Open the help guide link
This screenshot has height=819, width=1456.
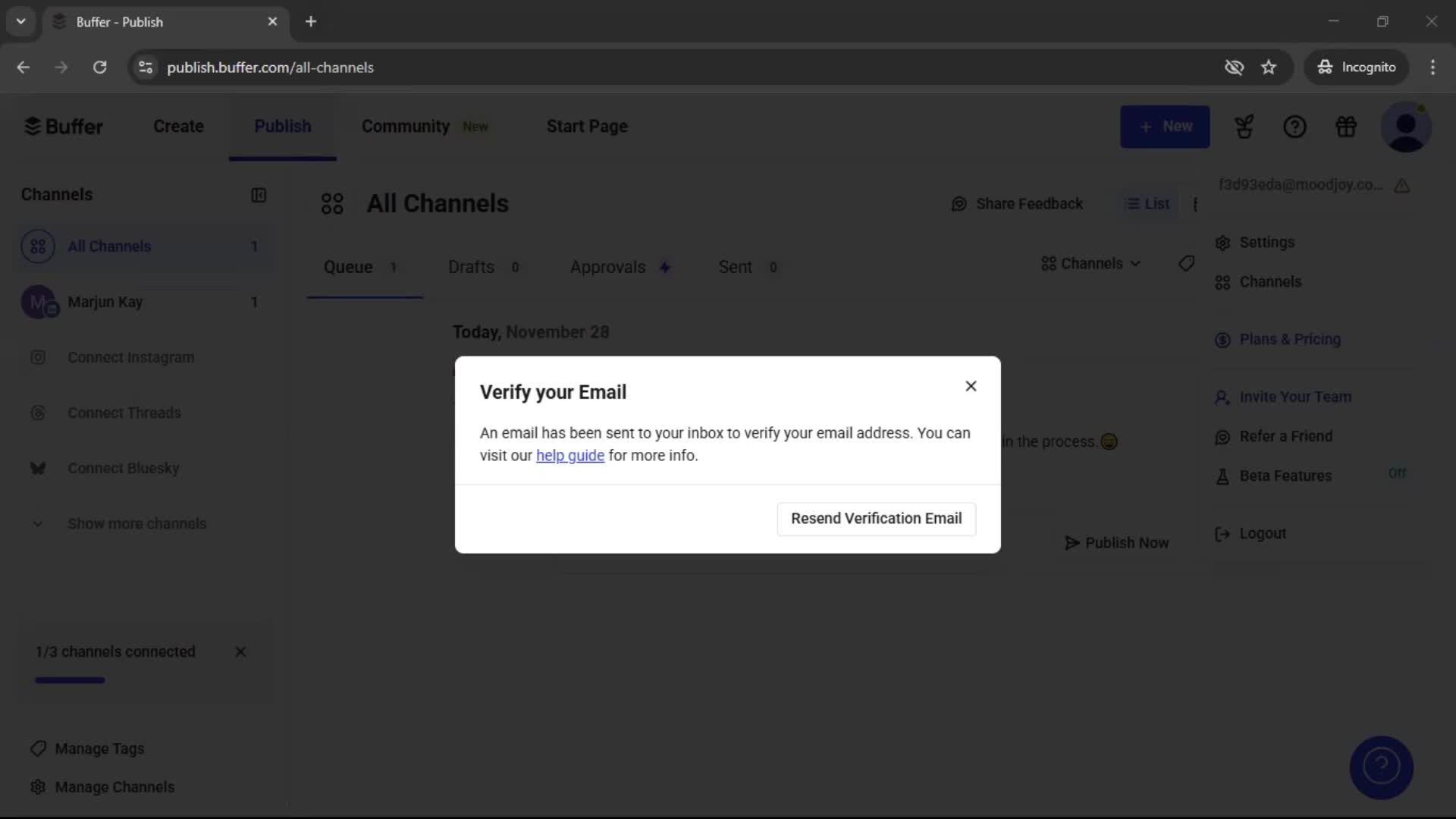pos(570,455)
